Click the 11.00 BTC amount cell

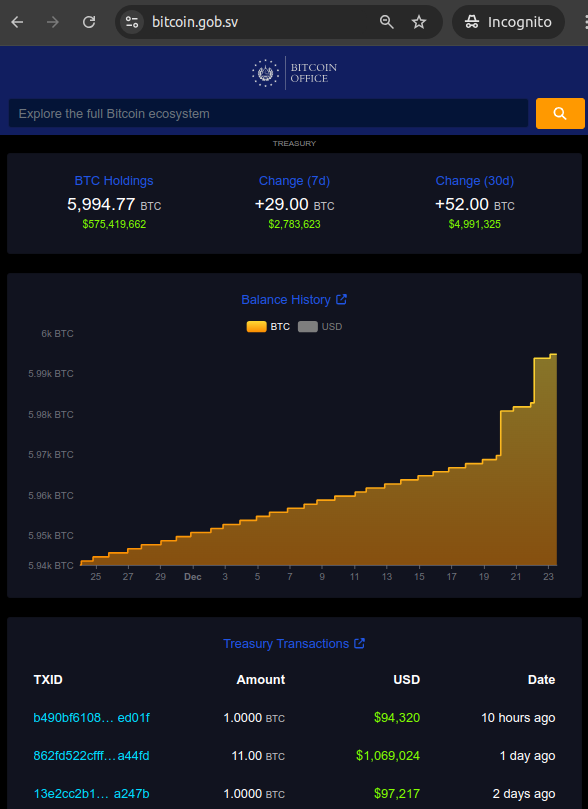[x=258, y=756]
